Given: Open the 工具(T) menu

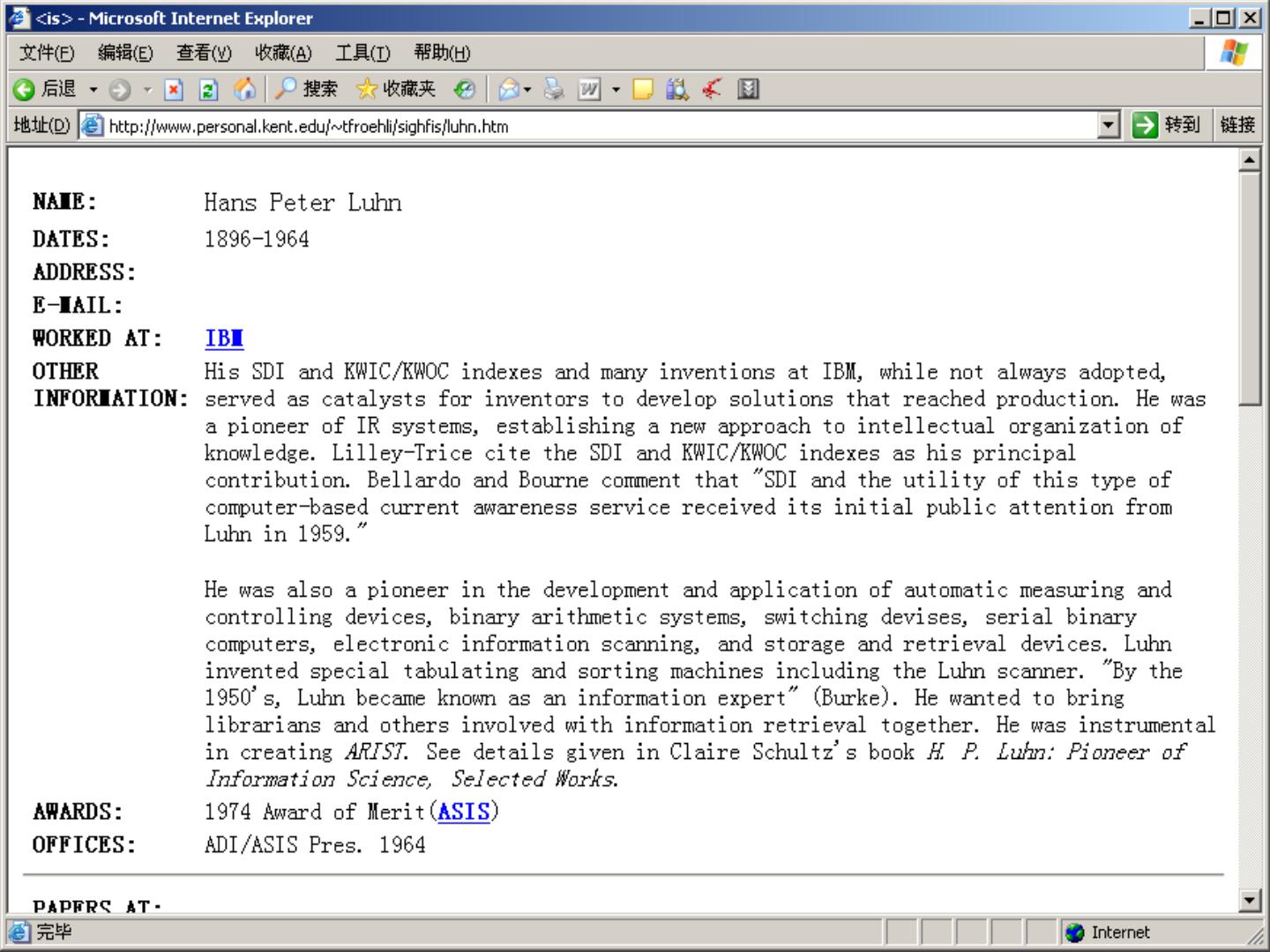Looking at the screenshot, I should pyautogui.click(x=362, y=53).
